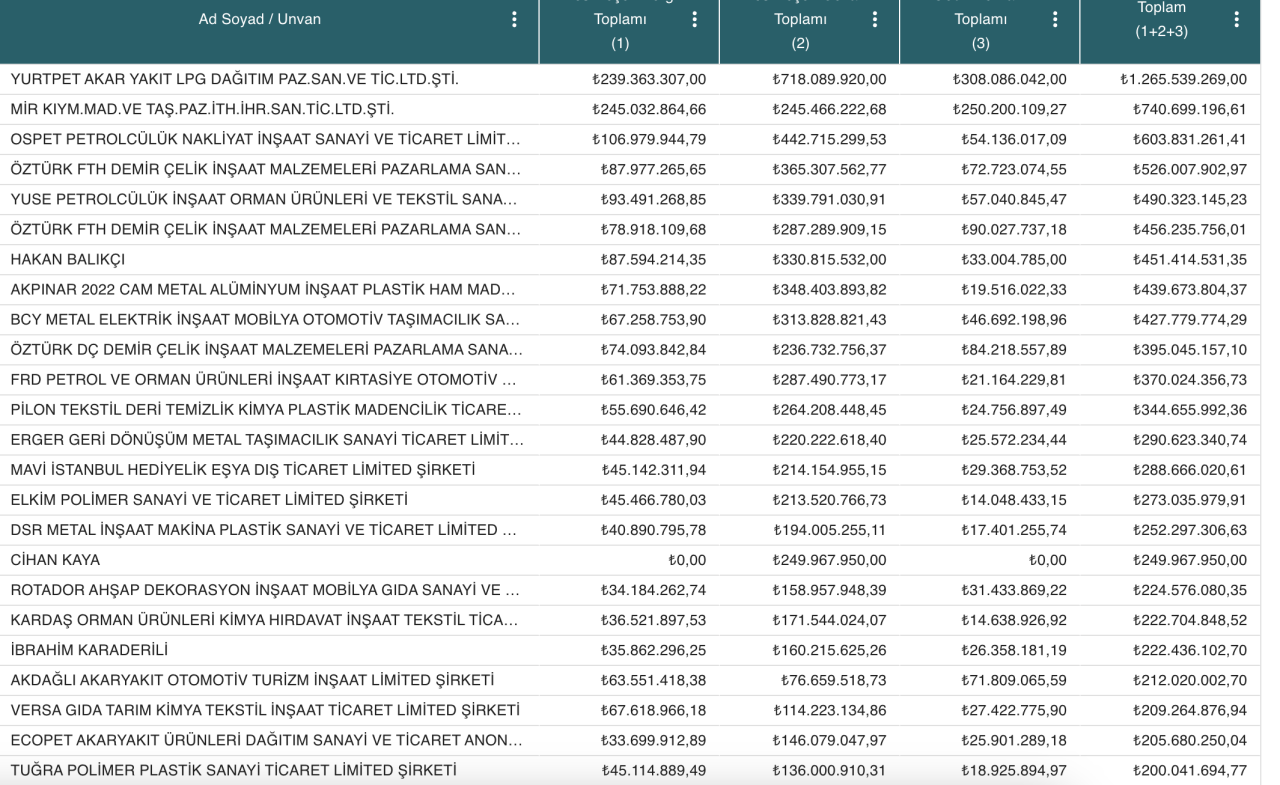Open column menu for Toplamı (2)

point(875,19)
